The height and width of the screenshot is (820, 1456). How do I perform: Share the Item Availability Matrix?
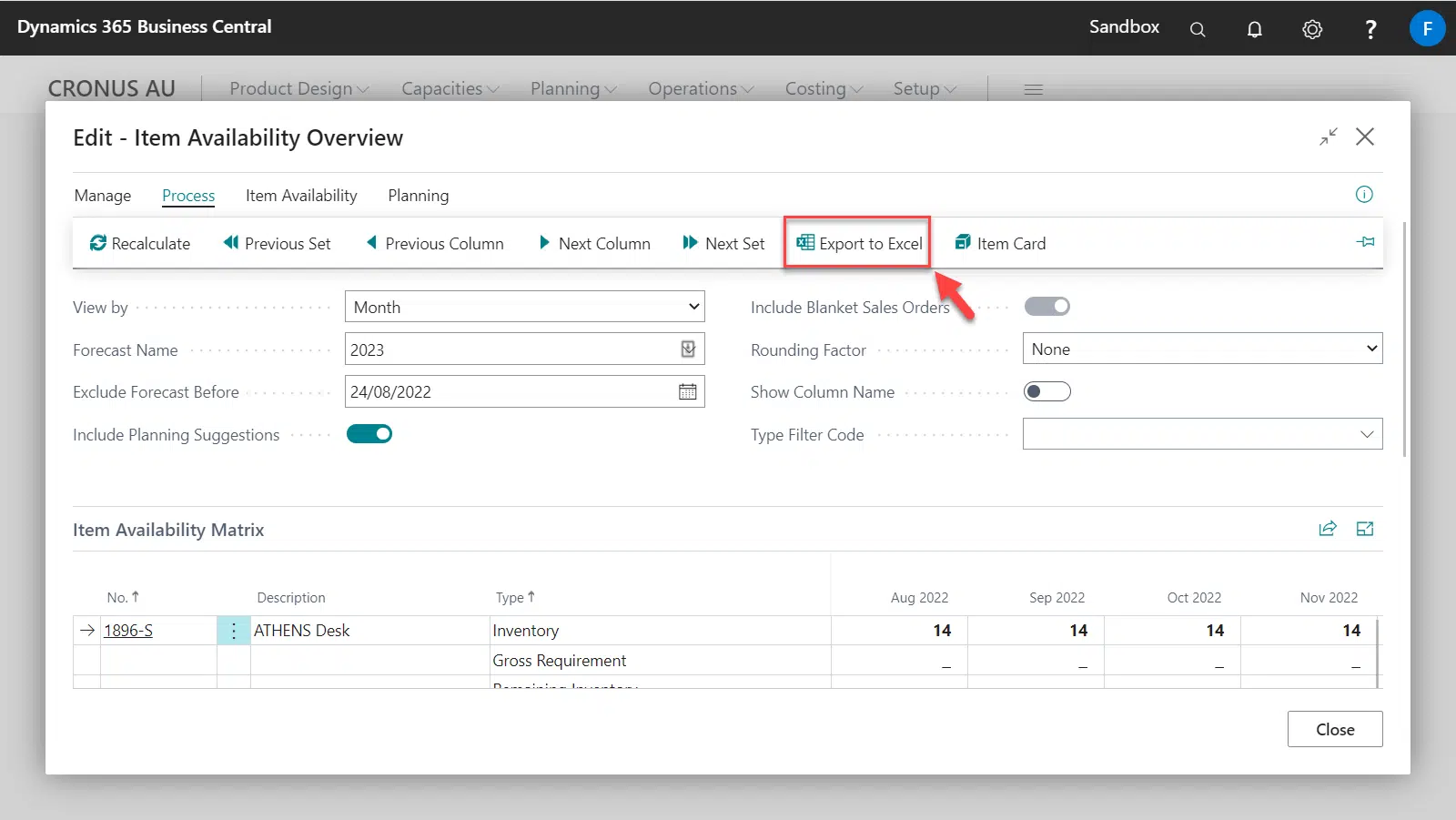pos(1328,529)
